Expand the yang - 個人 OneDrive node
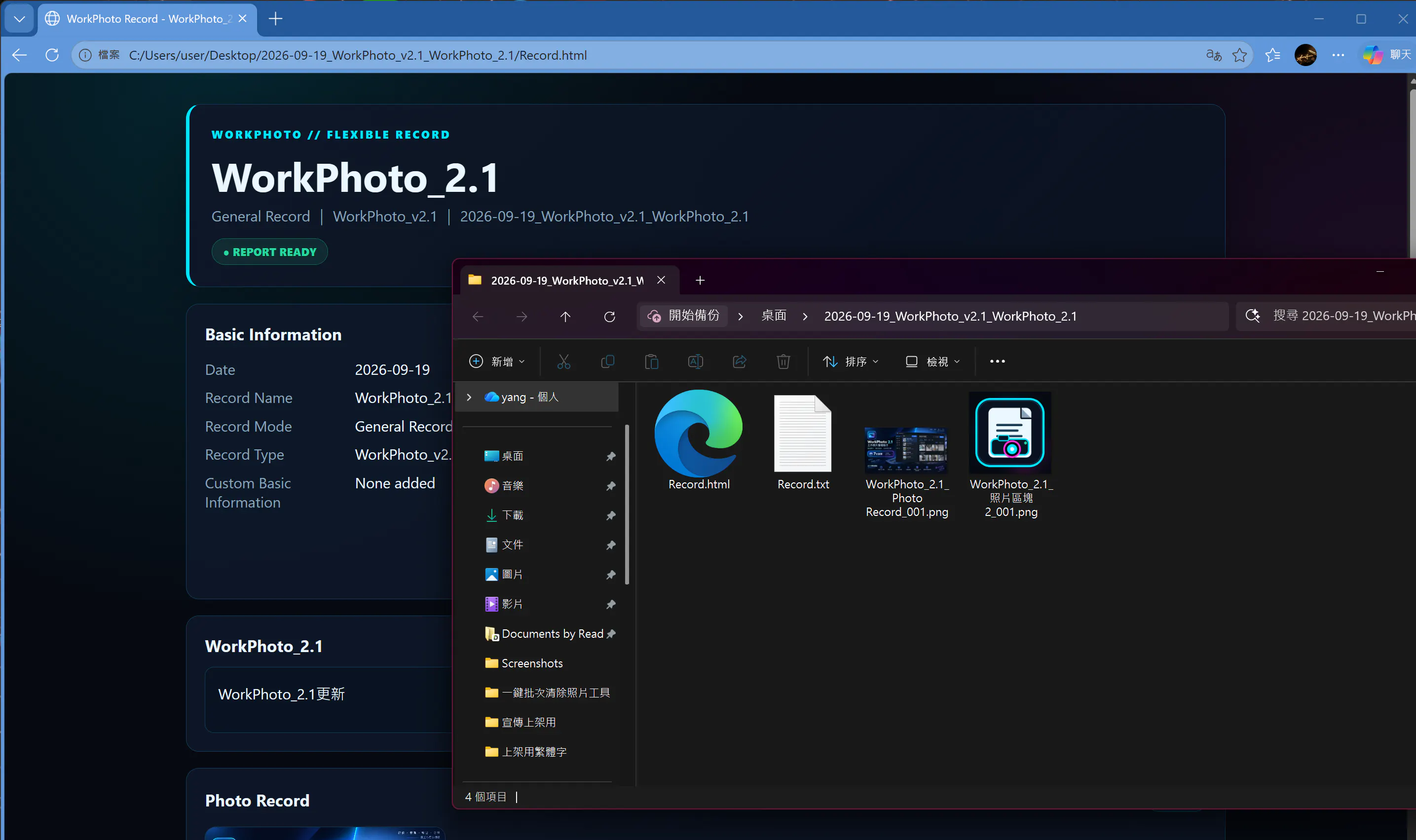The image size is (1416, 840). click(469, 398)
